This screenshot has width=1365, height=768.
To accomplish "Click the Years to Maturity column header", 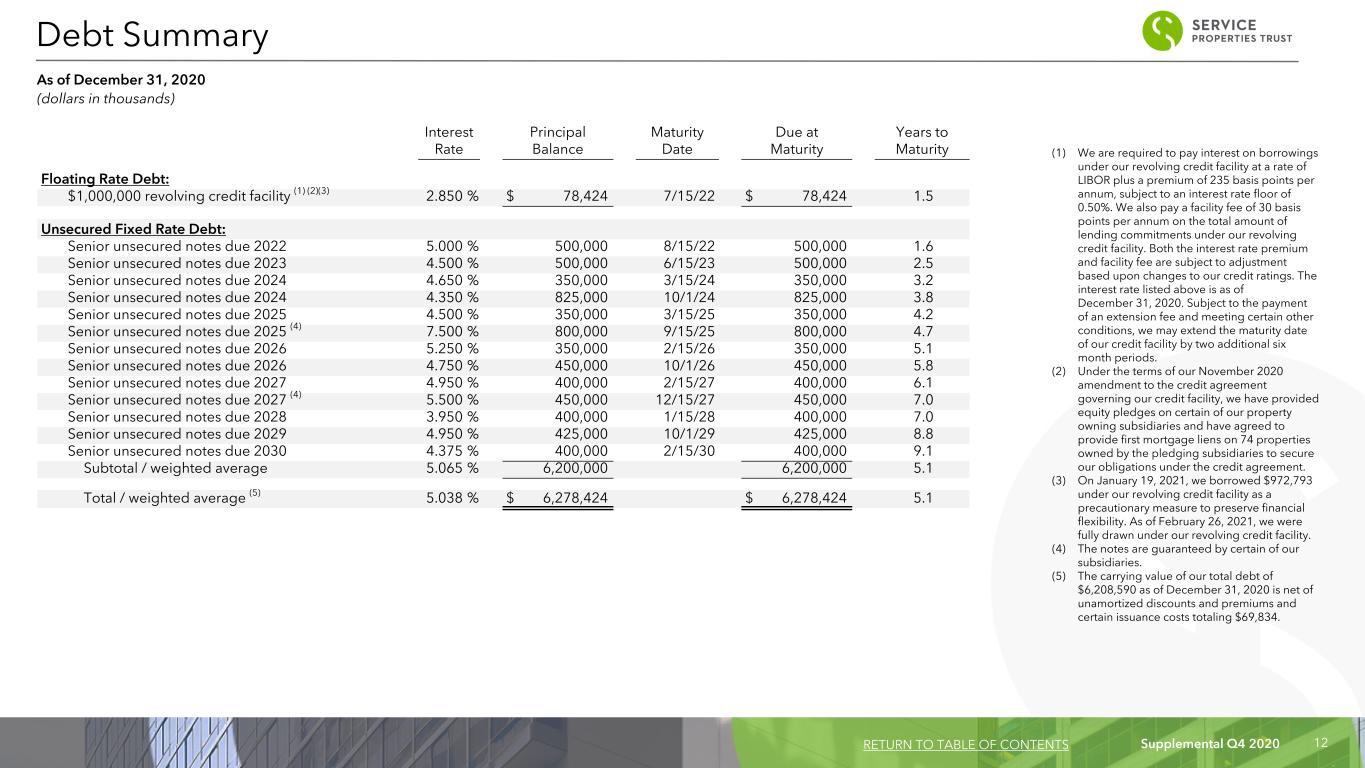I will coord(922,141).
